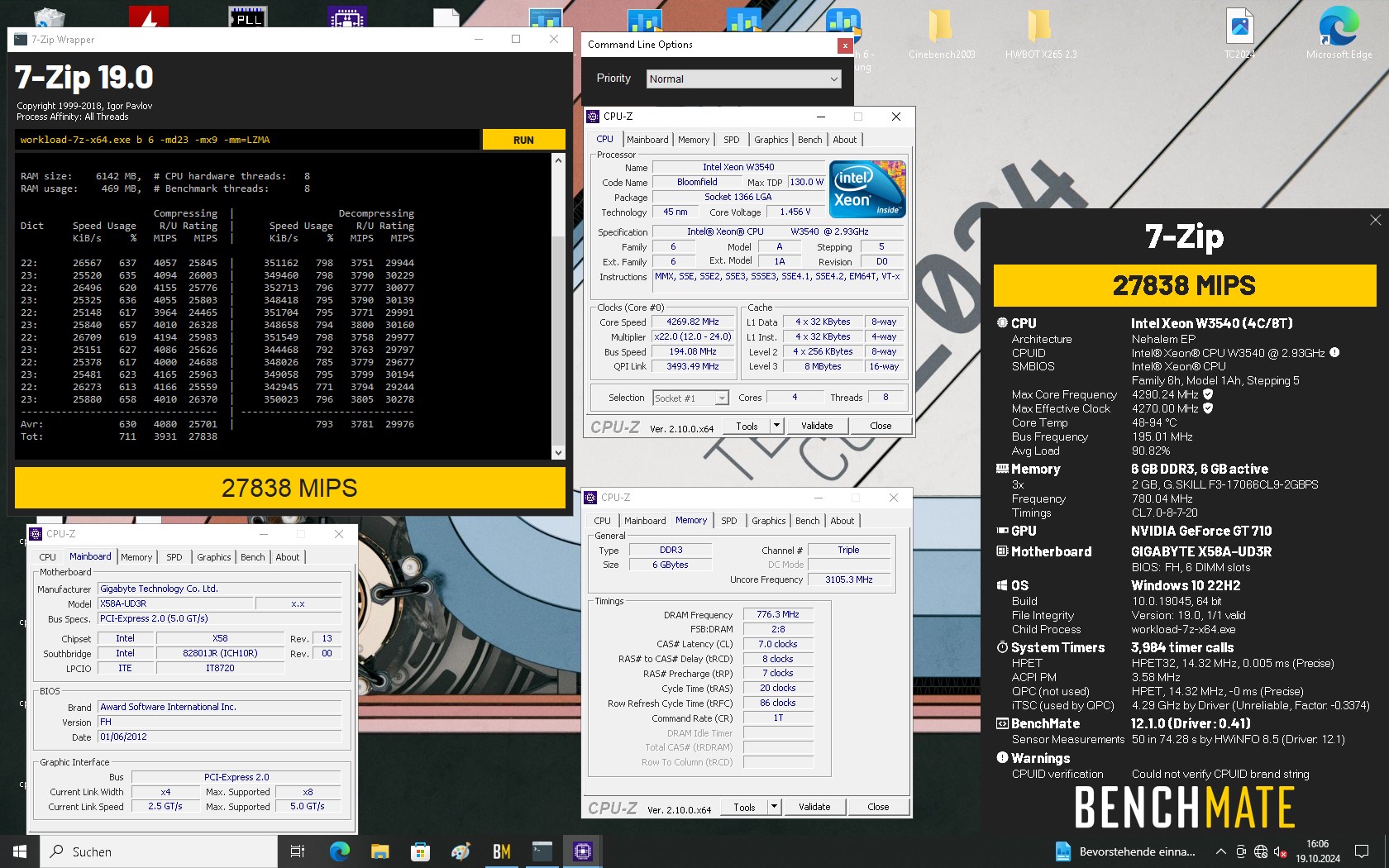The height and width of the screenshot is (868, 1389).
Task: Select the blank document desktop icon
Action: pyautogui.click(x=446, y=17)
